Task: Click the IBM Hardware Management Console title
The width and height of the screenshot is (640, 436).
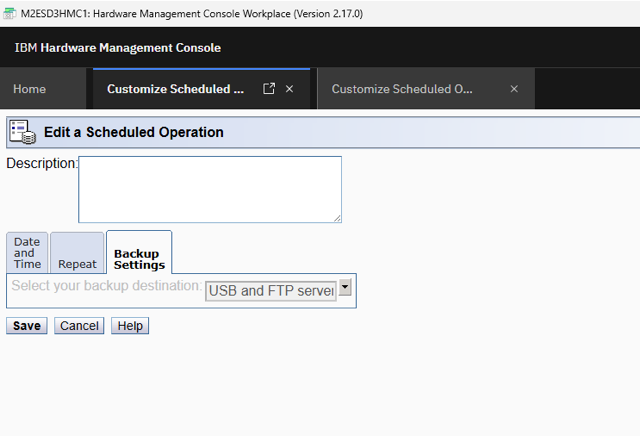Action: [118, 48]
